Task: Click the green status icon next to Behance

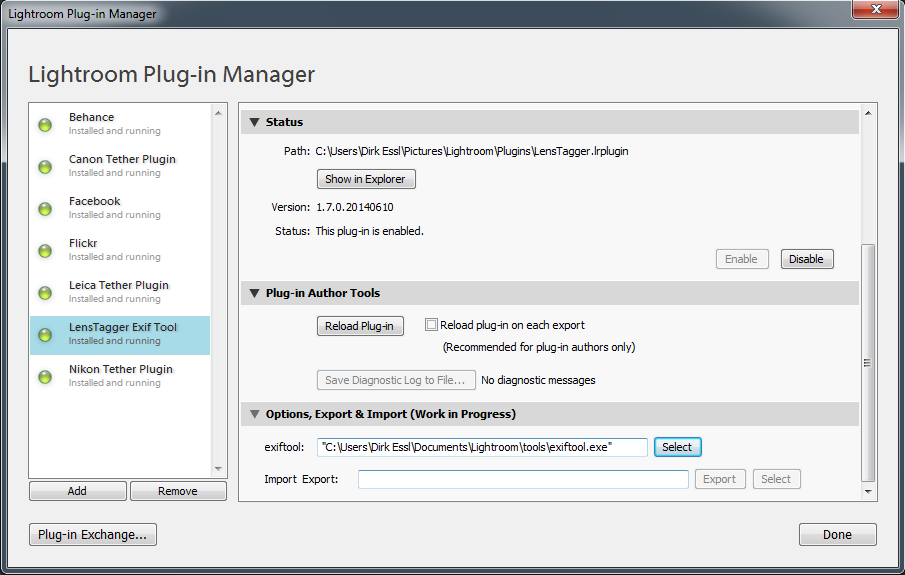Action: click(45, 125)
